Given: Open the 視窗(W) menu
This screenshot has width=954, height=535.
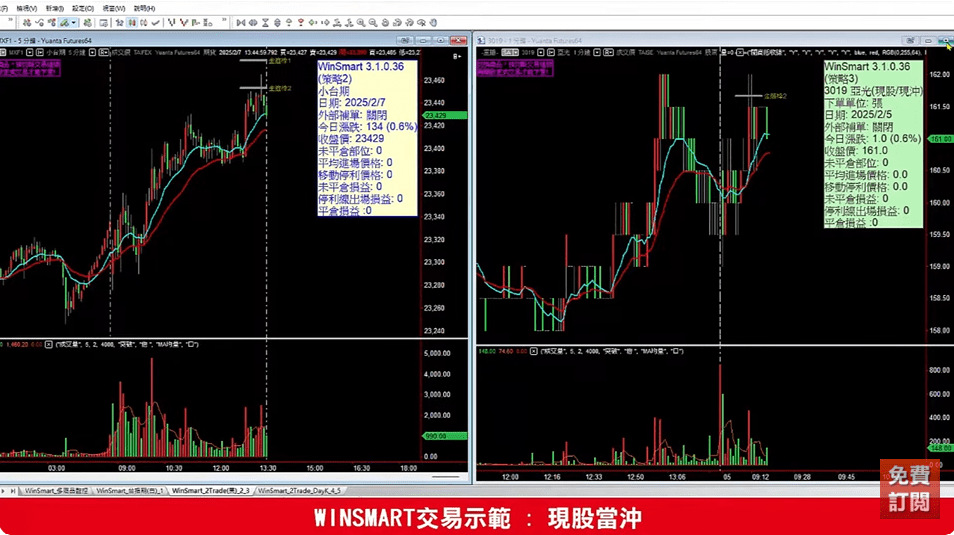Looking at the screenshot, I should (x=114, y=9).
